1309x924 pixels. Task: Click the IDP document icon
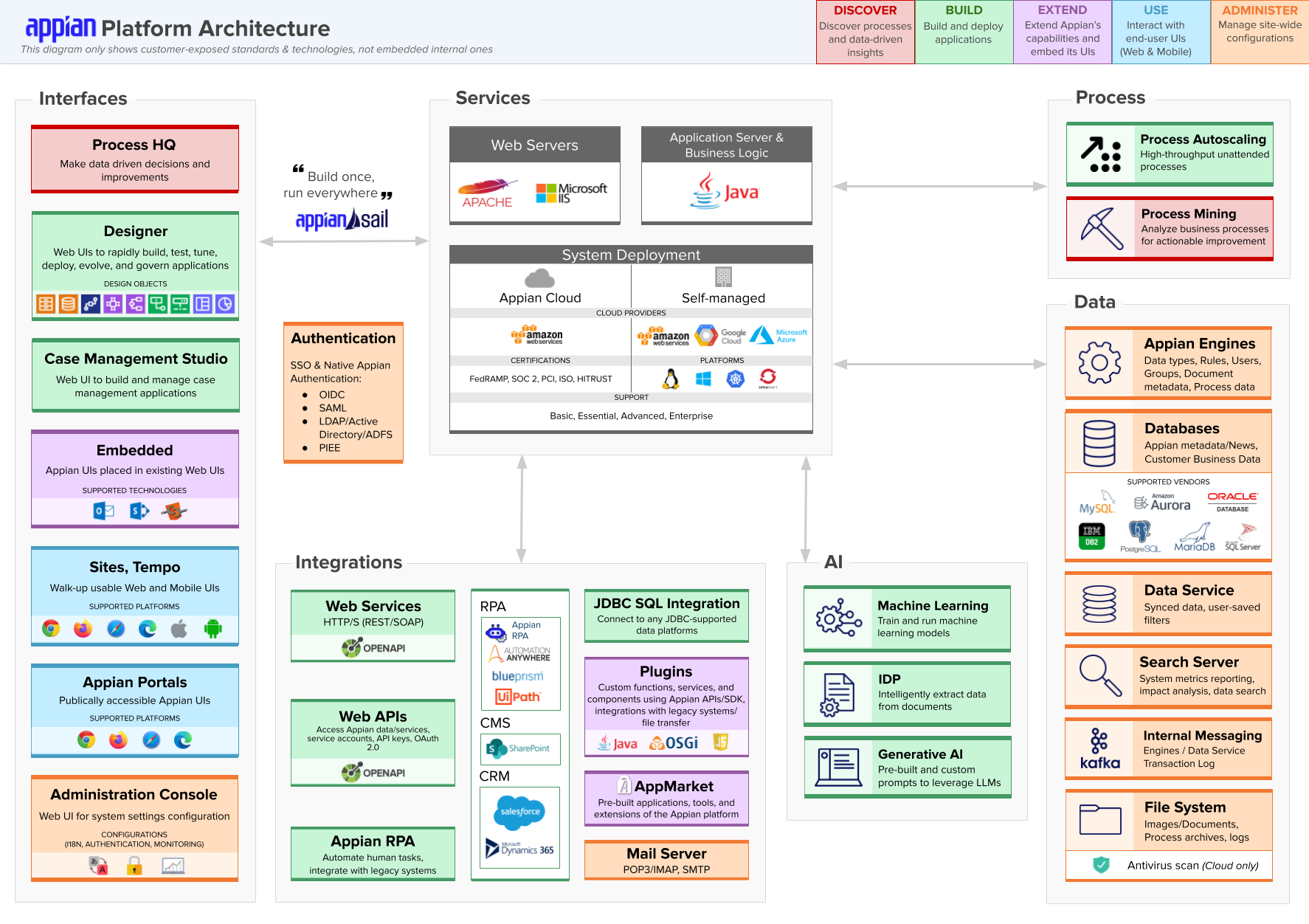[837, 694]
